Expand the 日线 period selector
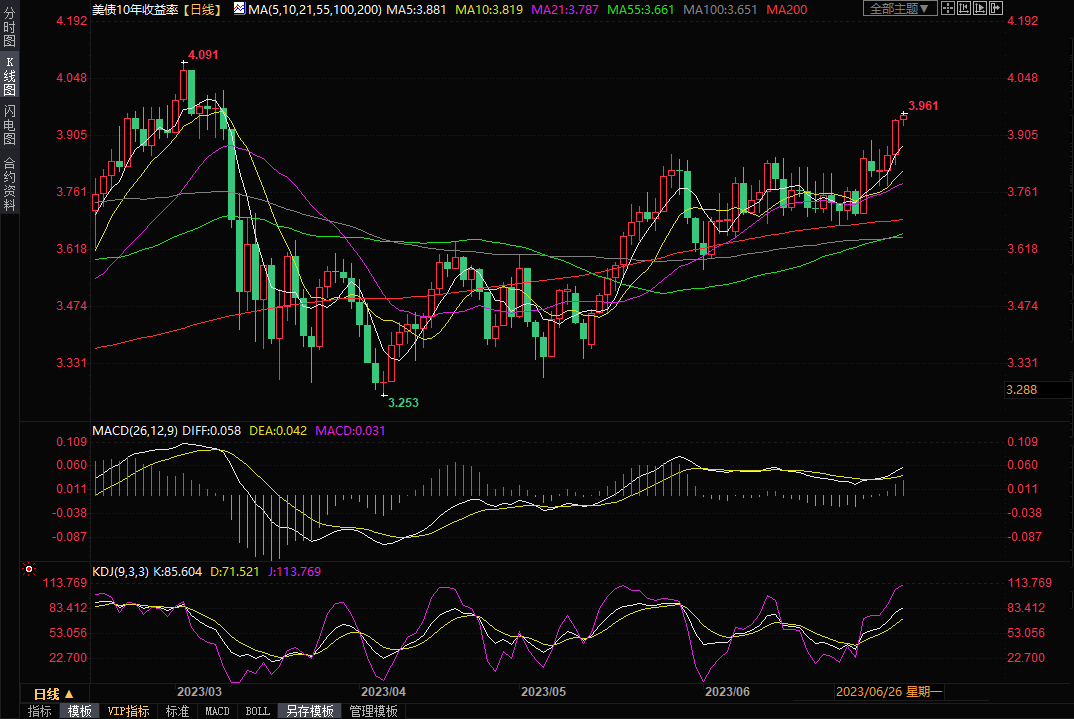 (x=54, y=693)
